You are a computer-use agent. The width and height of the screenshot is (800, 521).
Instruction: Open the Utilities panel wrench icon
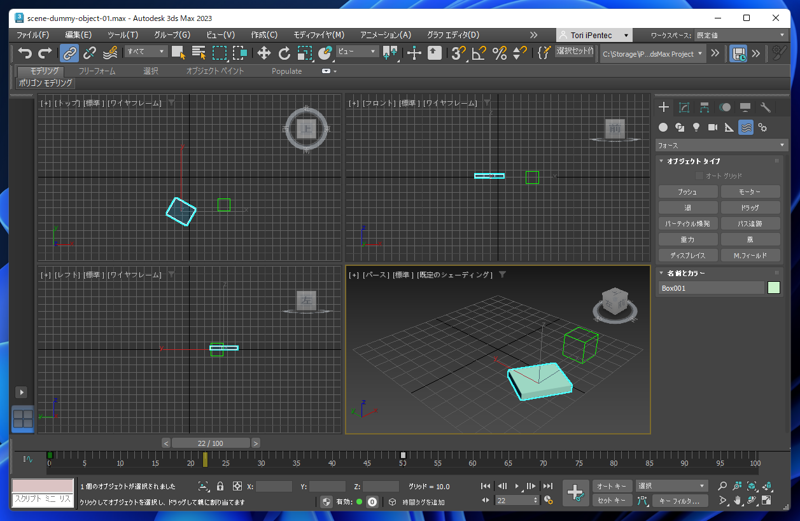[765, 107]
